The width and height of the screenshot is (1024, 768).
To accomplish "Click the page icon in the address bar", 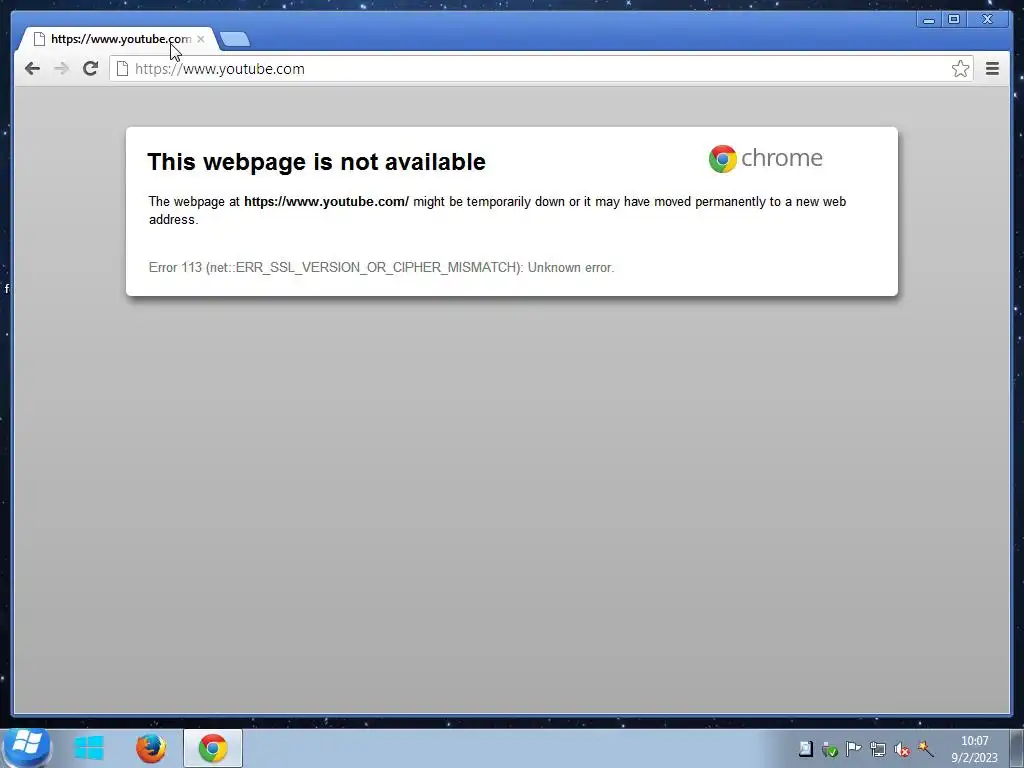I will point(122,69).
